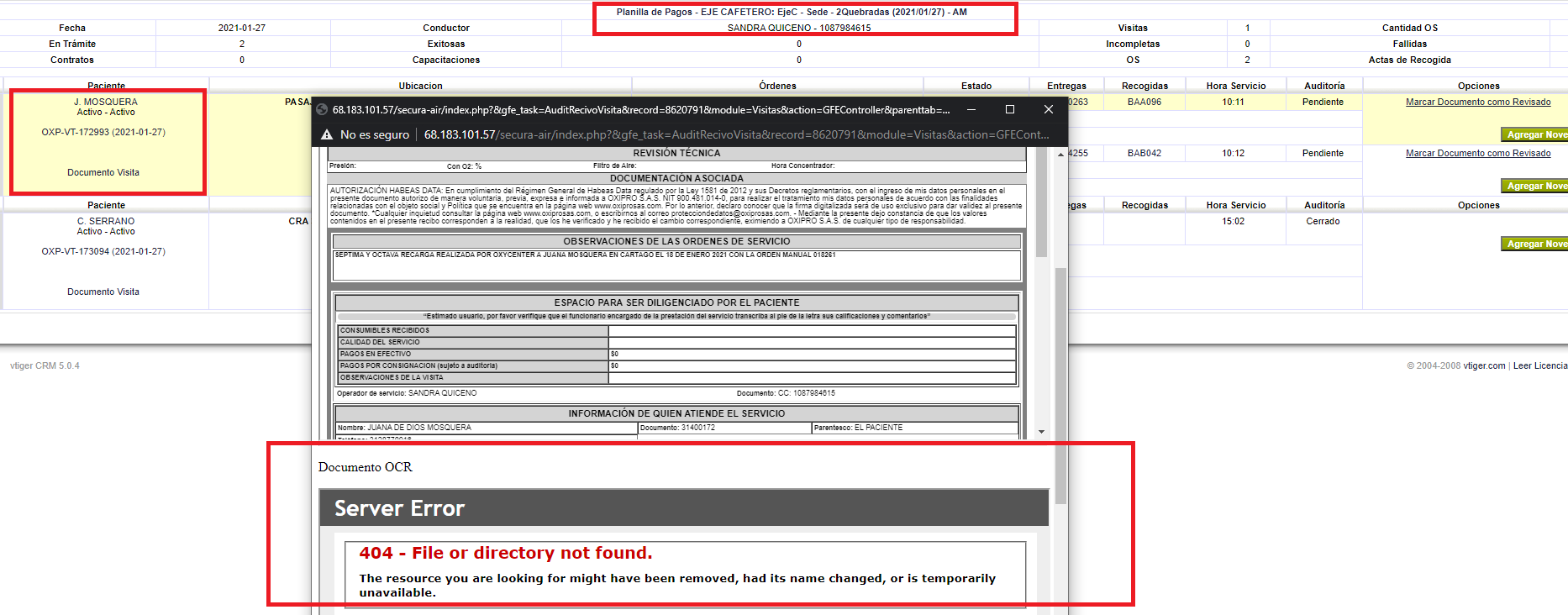Screen dimensions: 1568x615
Task: Click 'Agregar Nove' button in C. SERRANO row
Action: (1534, 244)
